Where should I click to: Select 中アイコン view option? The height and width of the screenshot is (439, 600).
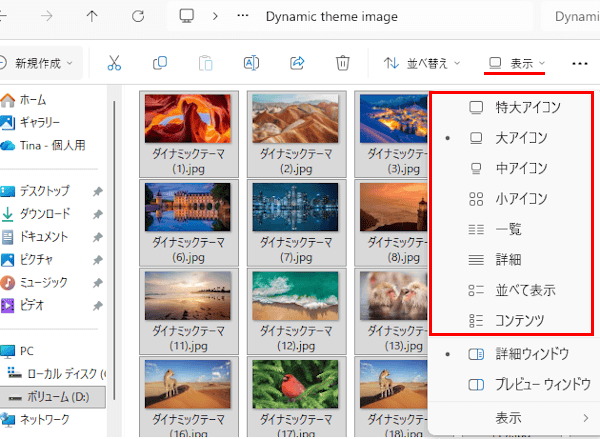[511, 168]
